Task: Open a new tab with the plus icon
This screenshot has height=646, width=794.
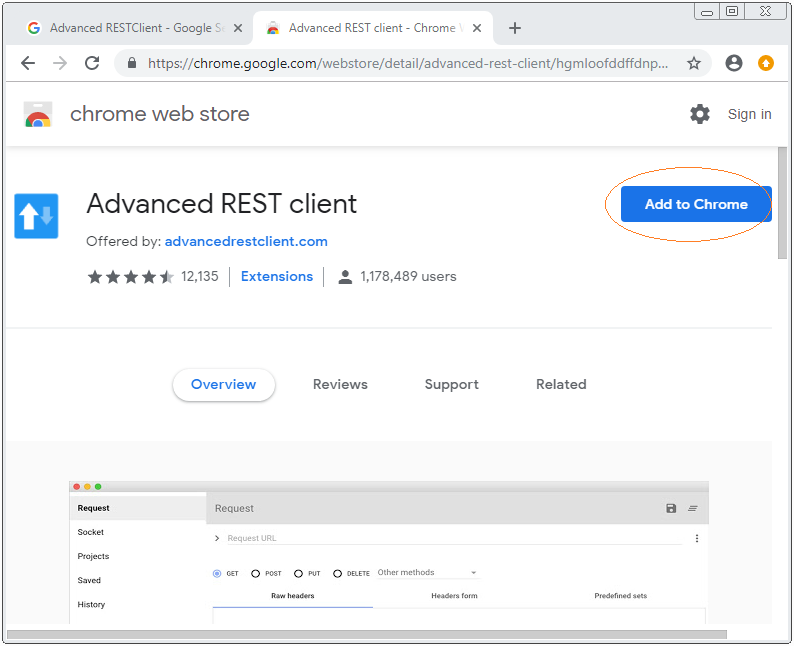Action: pos(514,28)
